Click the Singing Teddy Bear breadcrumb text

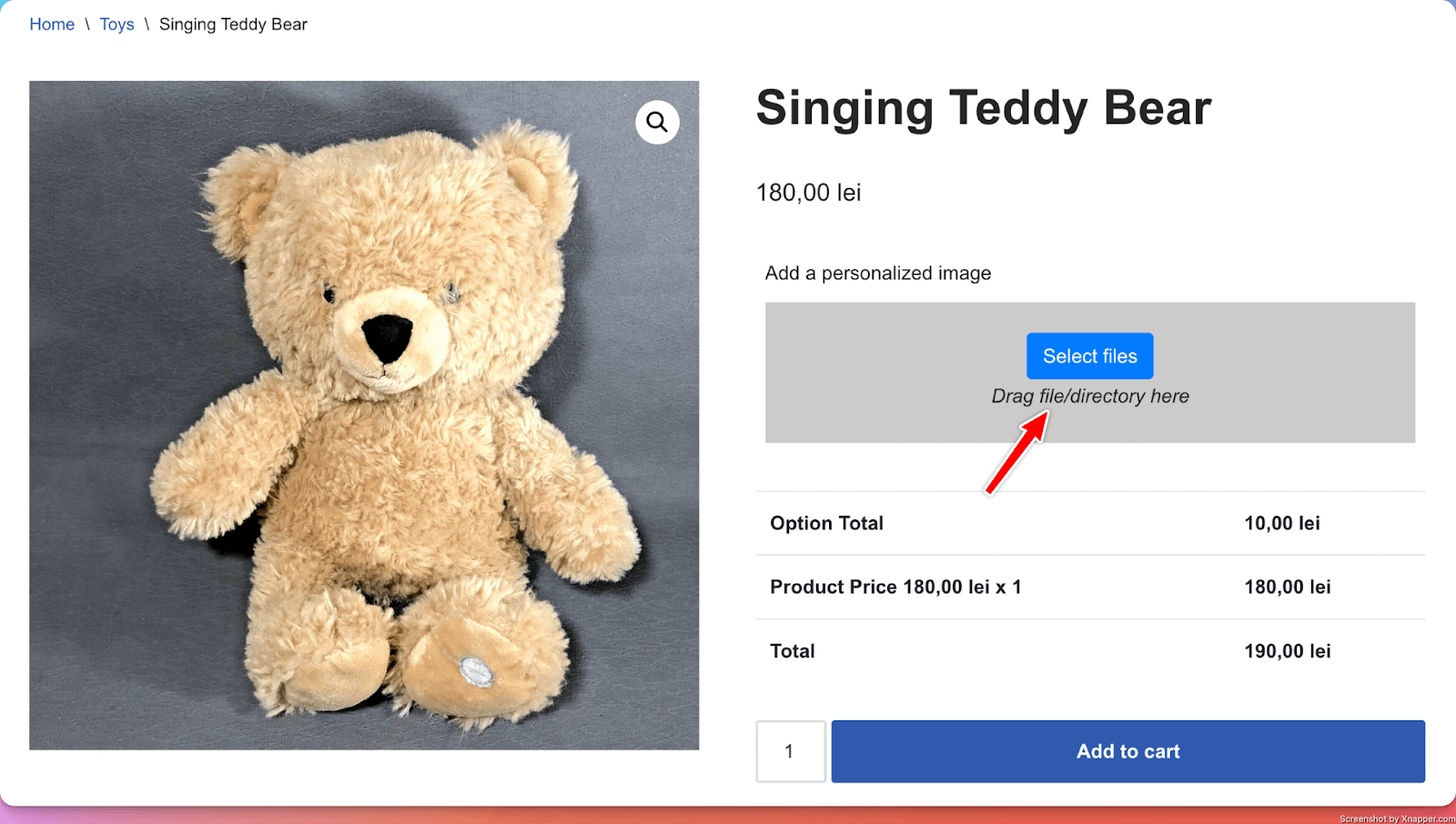[x=233, y=25]
